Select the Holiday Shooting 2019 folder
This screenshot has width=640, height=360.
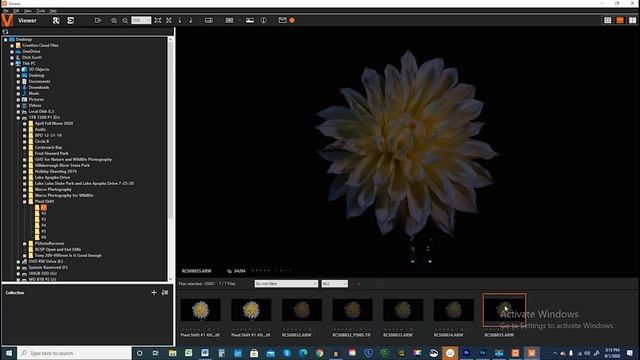click(x=56, y=171)
